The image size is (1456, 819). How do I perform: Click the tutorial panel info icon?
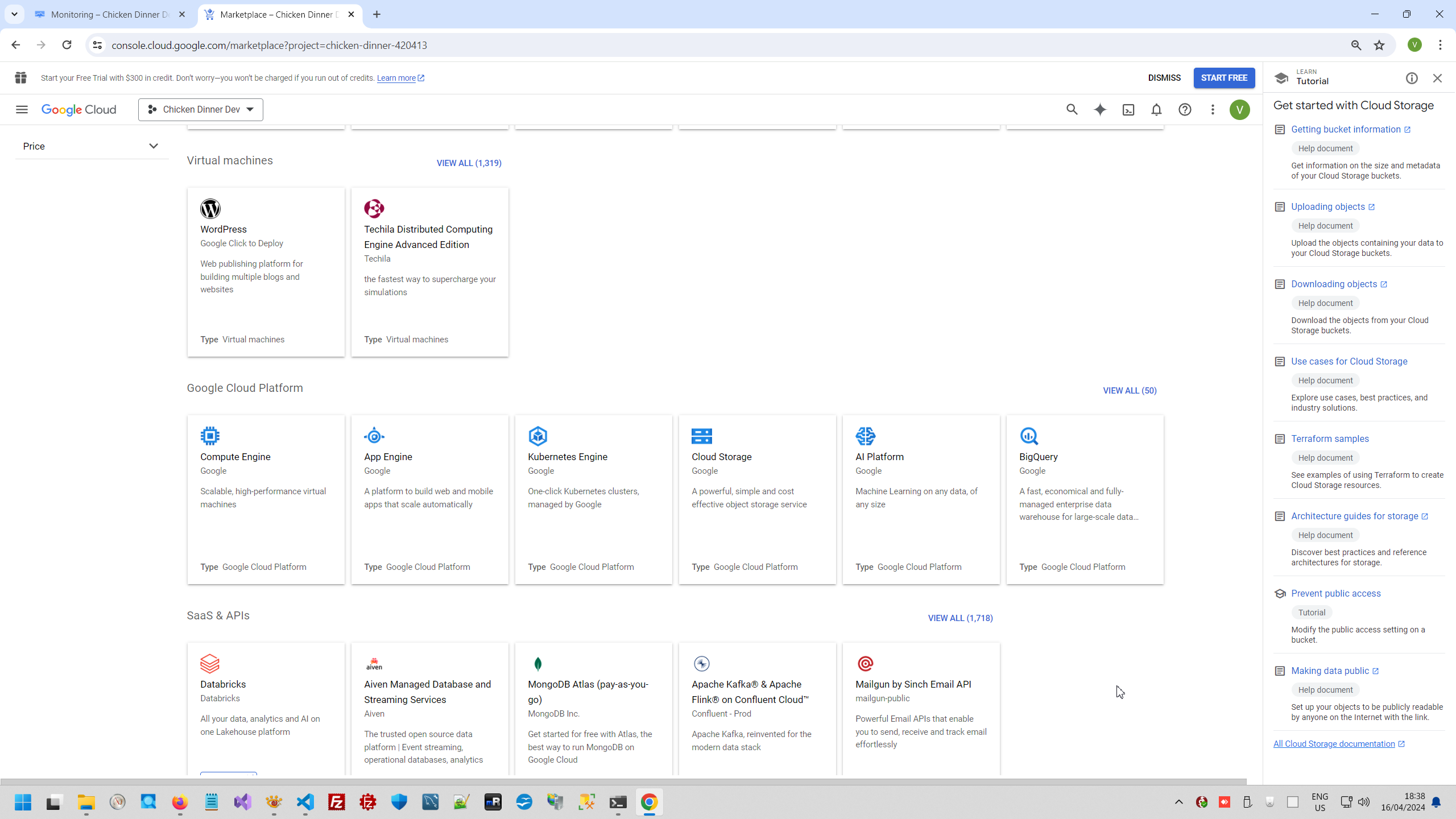pyautogui.click(x=1412, y=78)
